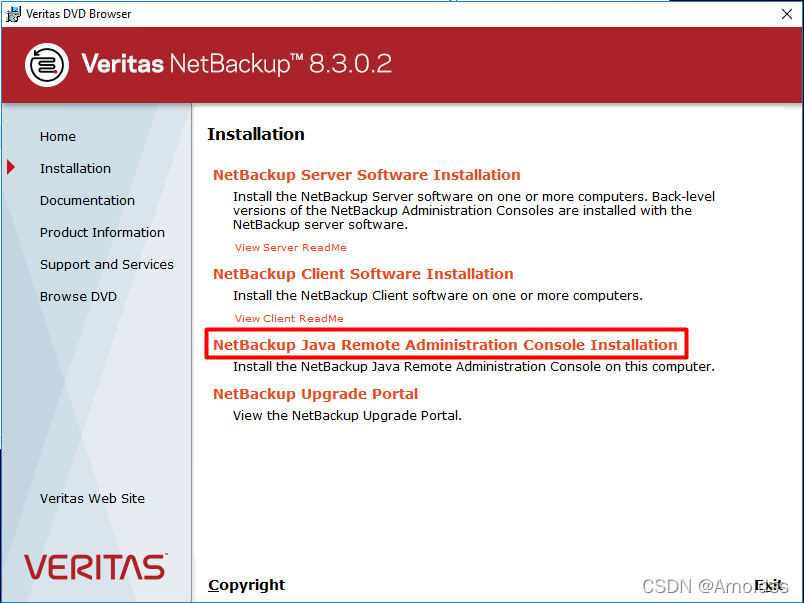
Task: Click the "View the NetBackup Upgrade Portal." text
Action: pyautogui.click(x=347, y=415)
